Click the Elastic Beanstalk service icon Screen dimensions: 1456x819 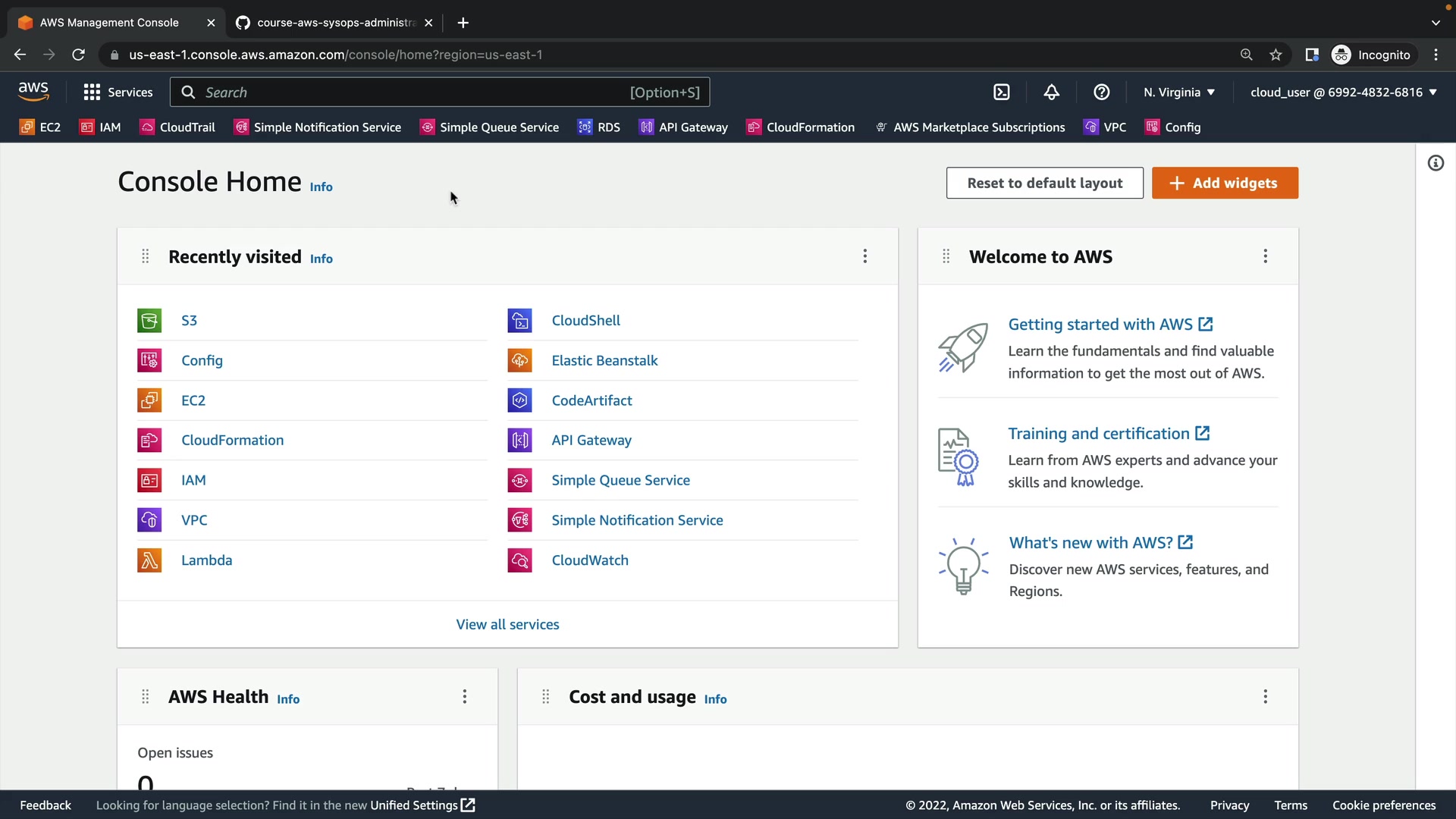(x=519, y=361)
